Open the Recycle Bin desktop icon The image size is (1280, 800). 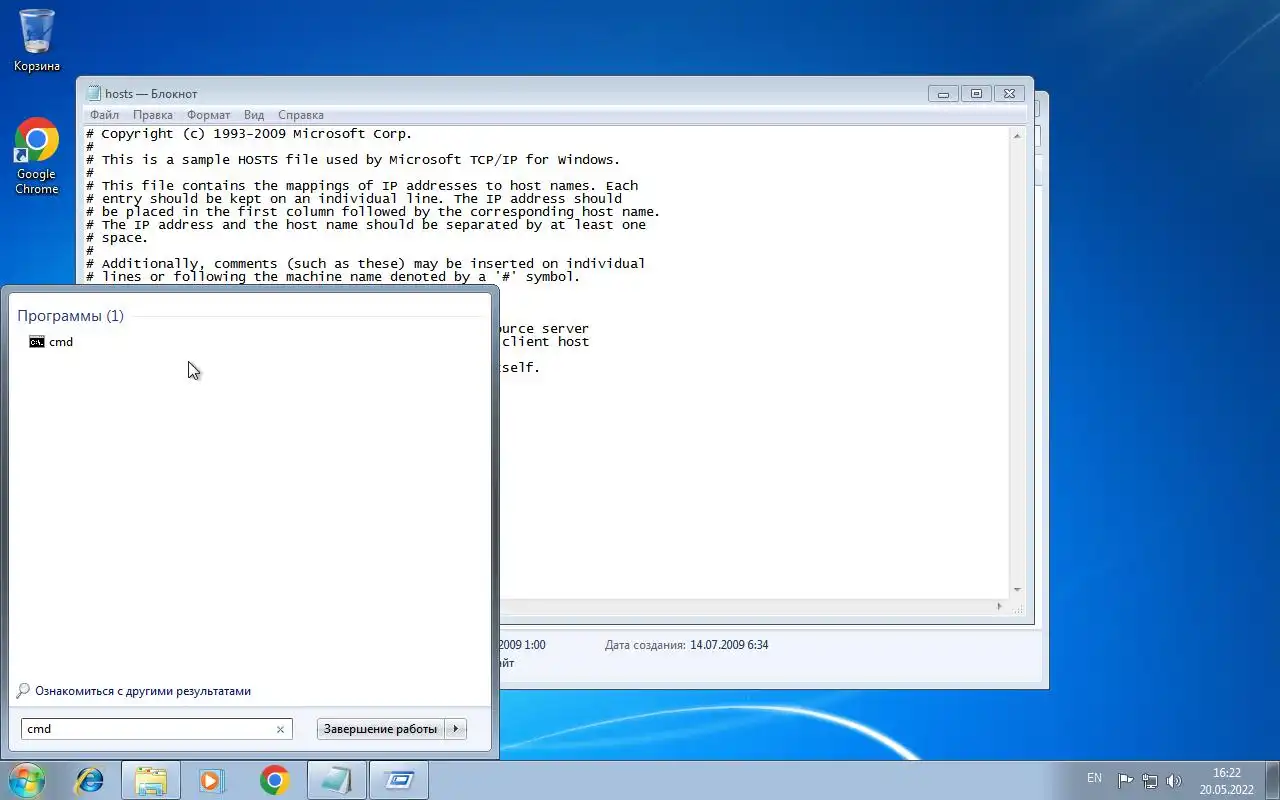pos(37,40)
